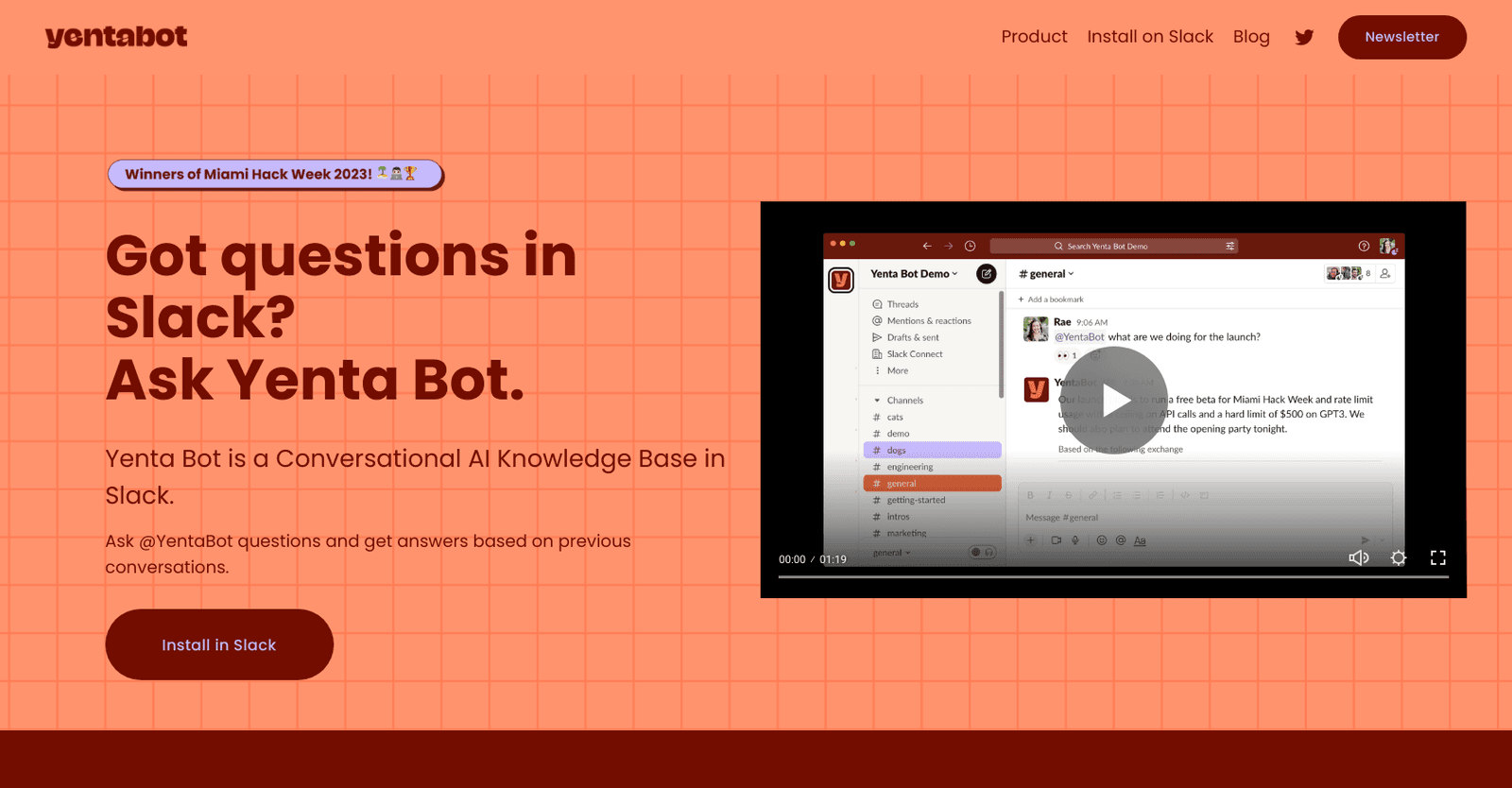Click the 'Got questions in Slack?' headline
Screen dimensions: 1512x788
coord(341,285)
